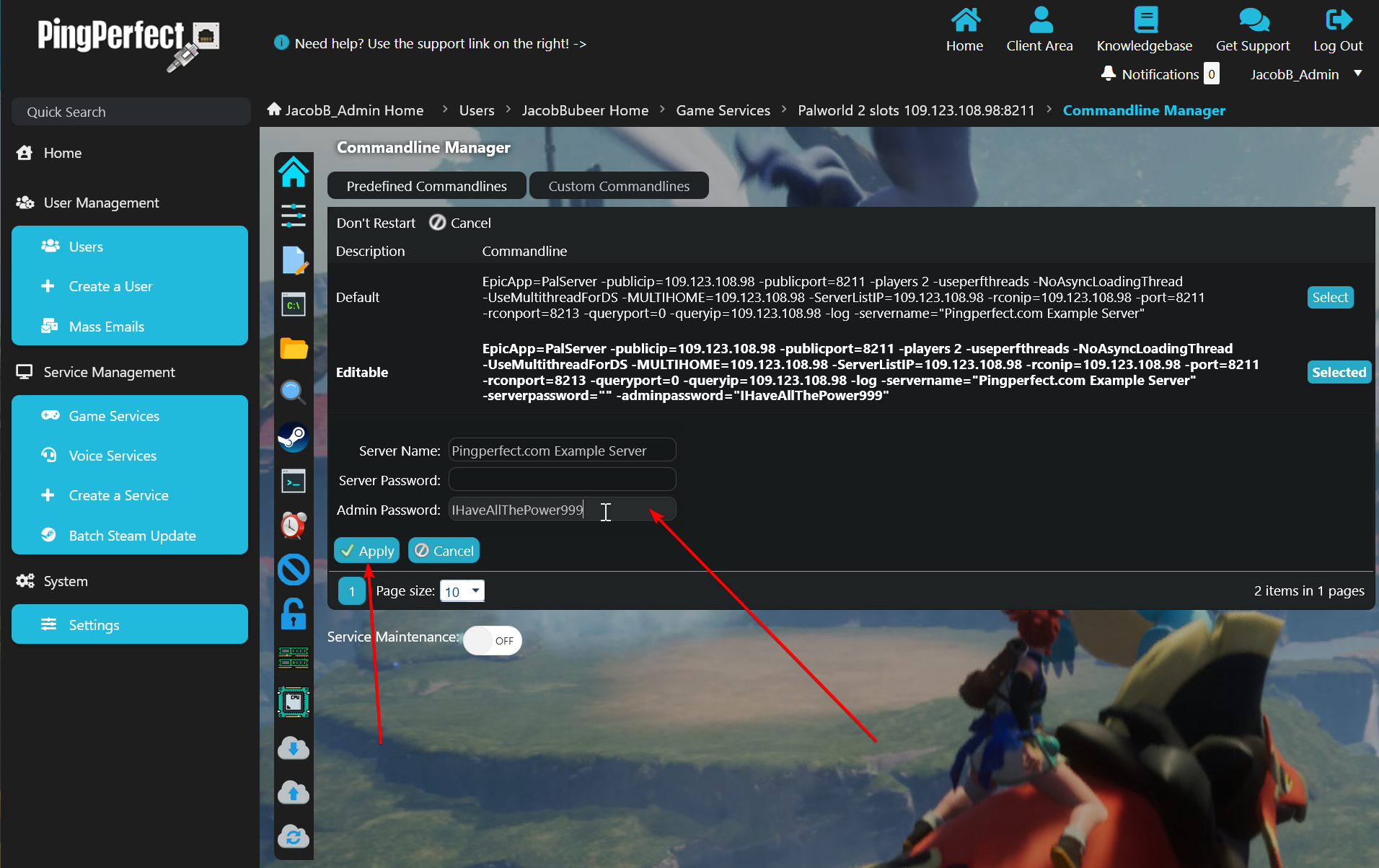This screenshot has width=1379, height=868.
Task: Click the blue unlocked padlock icon
Action: (x=294, y=614)
